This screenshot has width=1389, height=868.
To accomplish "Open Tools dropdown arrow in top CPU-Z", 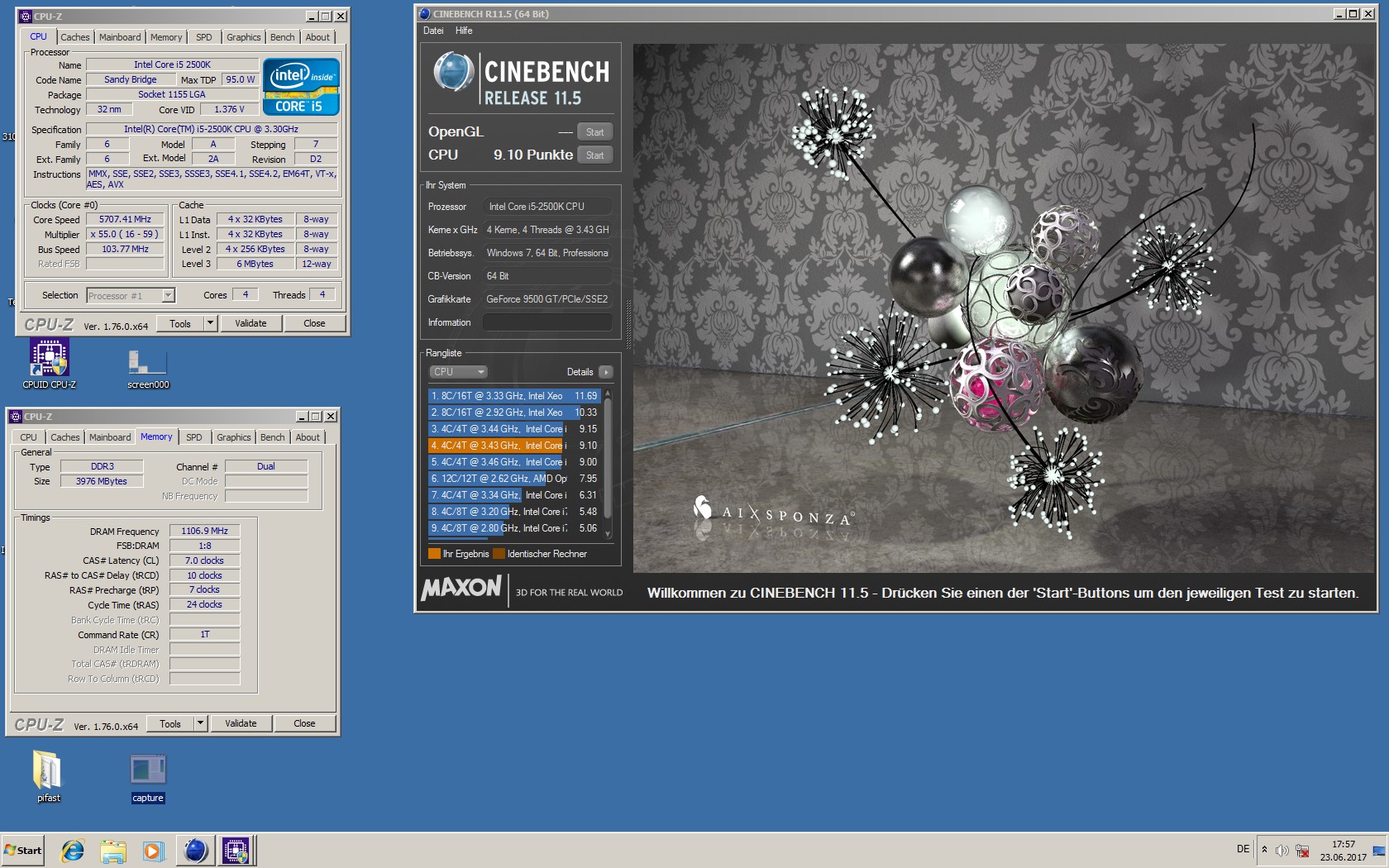I will pyautogui.click(x=210, y=323).
